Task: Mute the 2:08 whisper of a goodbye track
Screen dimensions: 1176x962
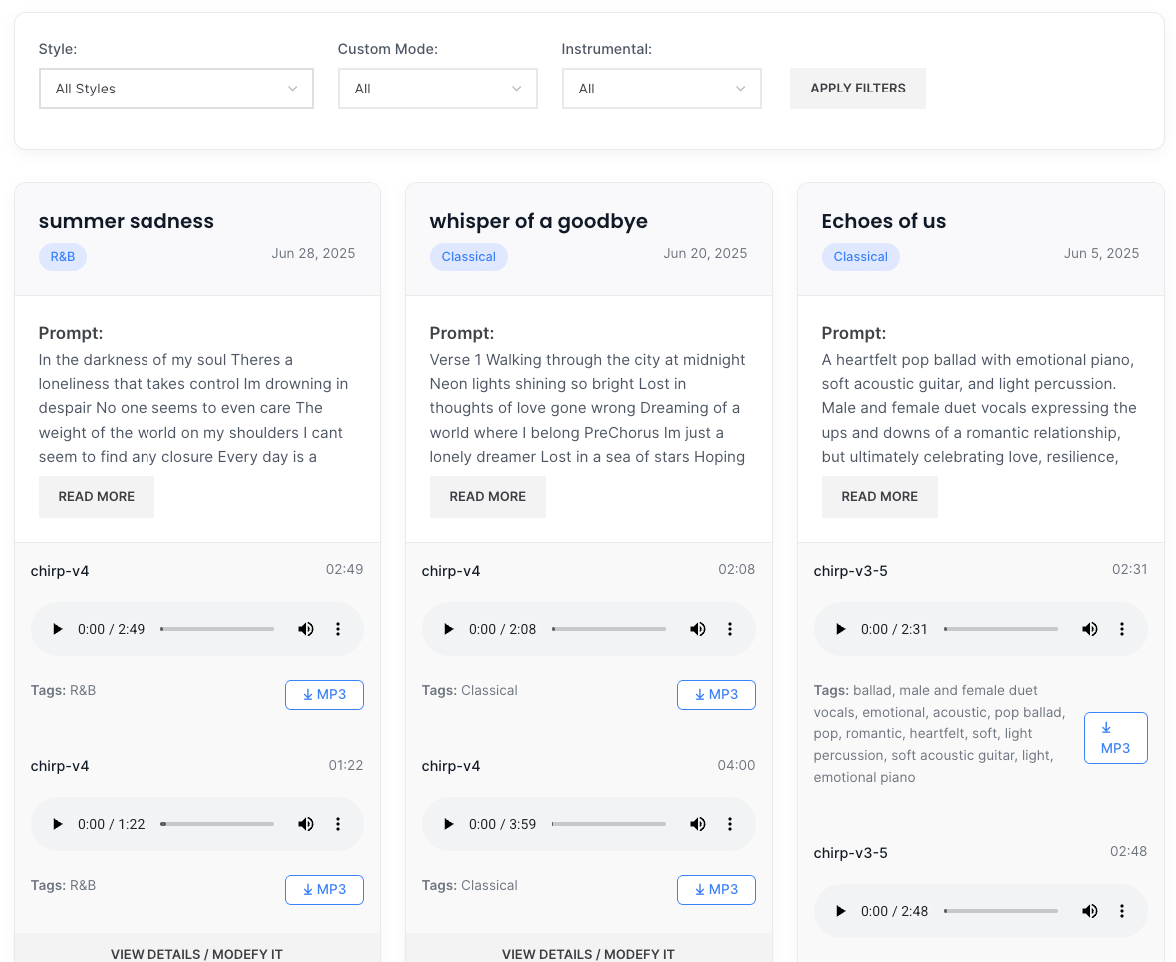Action: [698, 629]
